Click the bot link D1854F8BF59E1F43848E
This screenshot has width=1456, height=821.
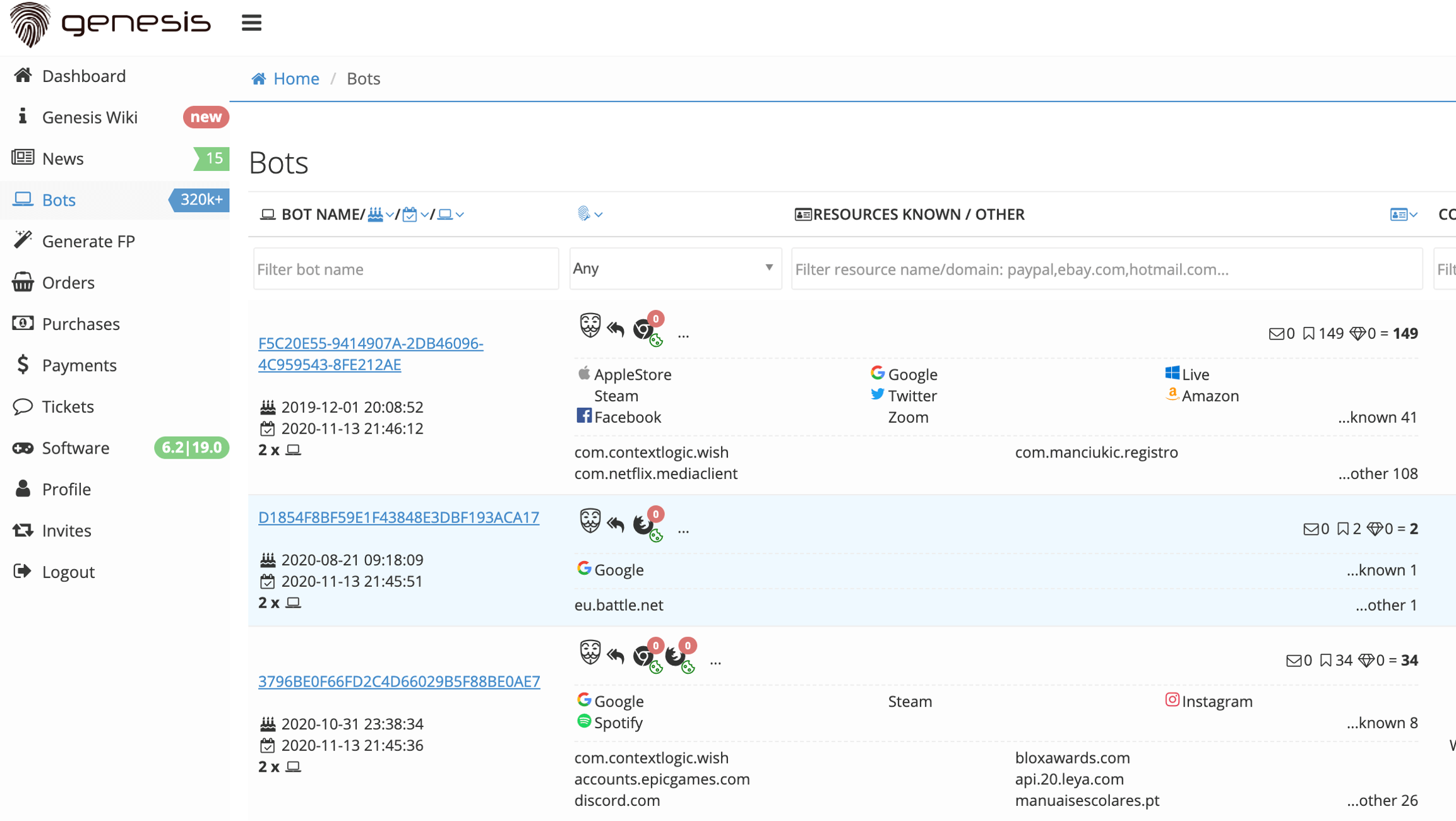pos(398,517)
